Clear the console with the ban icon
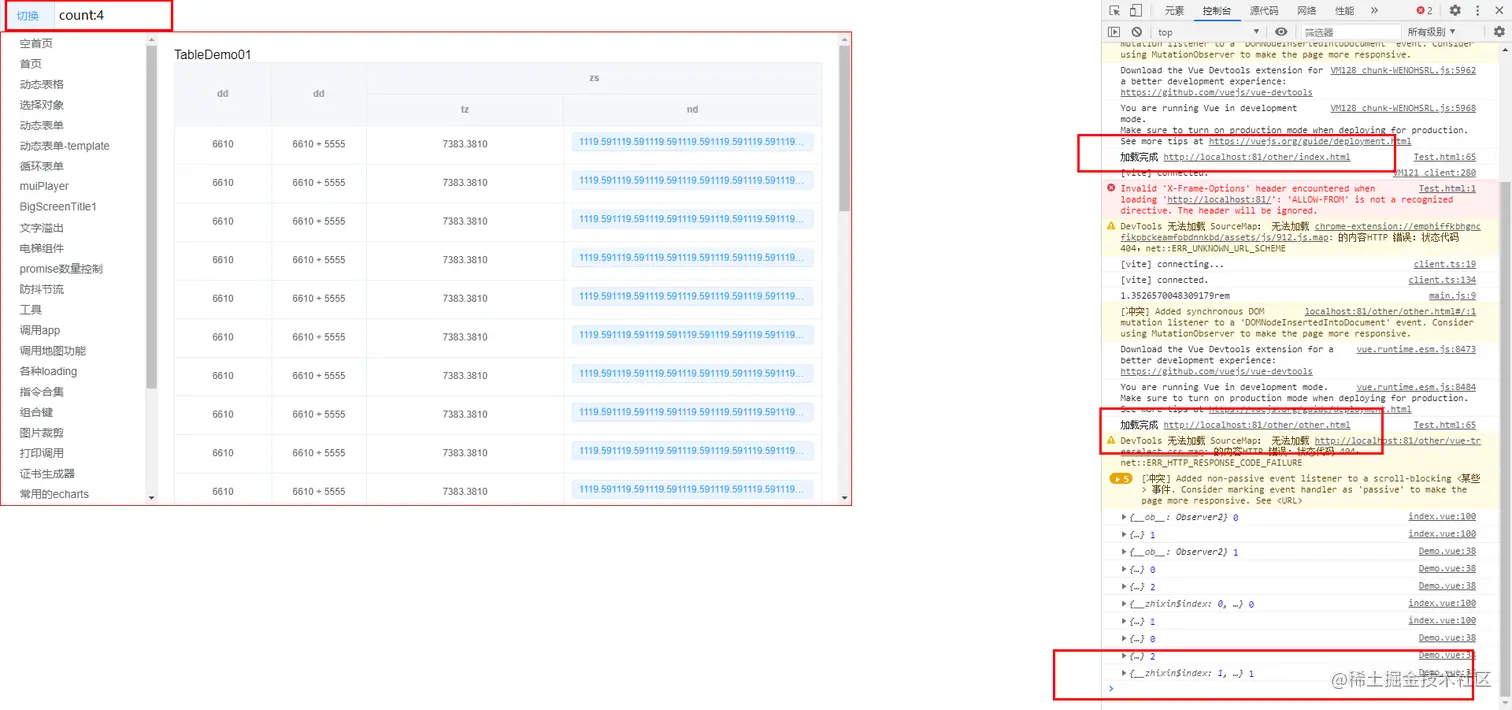 [1137, 32]
